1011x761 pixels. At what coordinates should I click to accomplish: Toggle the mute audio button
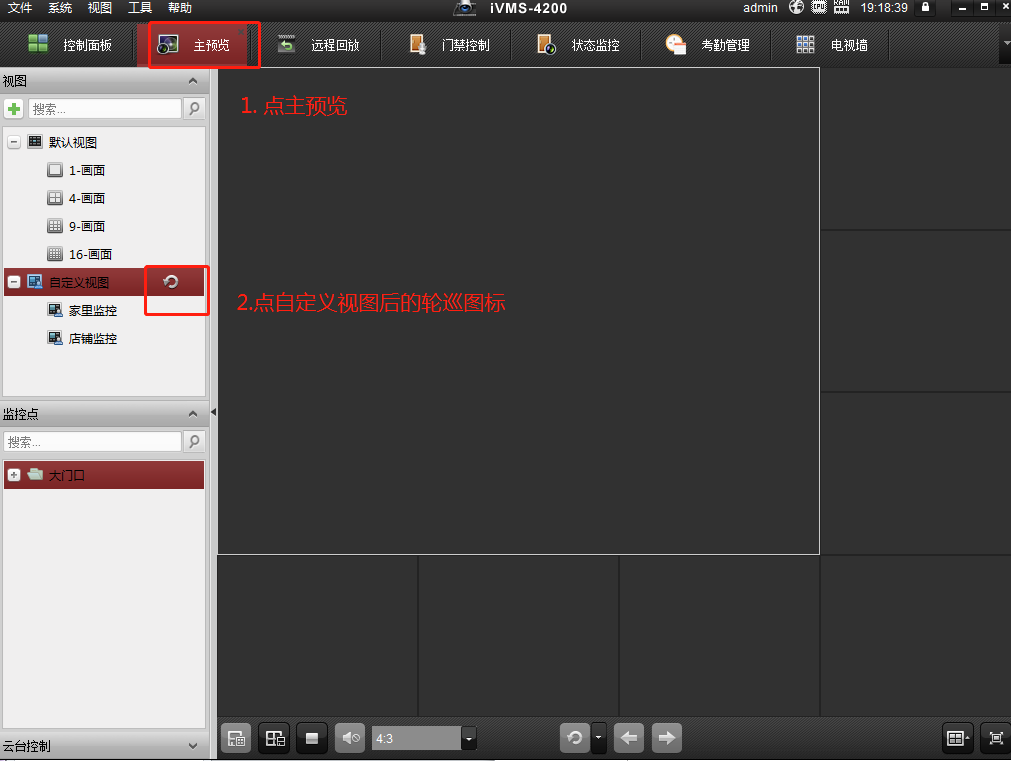coord(350,738)
